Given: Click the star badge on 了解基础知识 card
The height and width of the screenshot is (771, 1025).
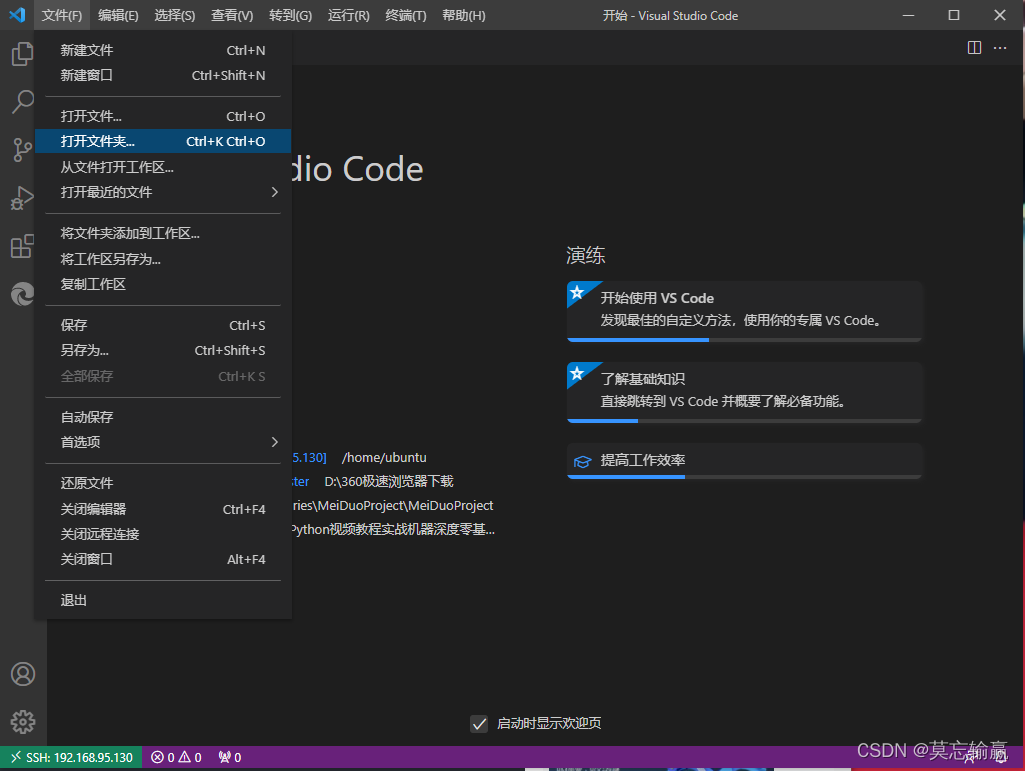Looking at the screenshot, I should click(x=577, y=373).
